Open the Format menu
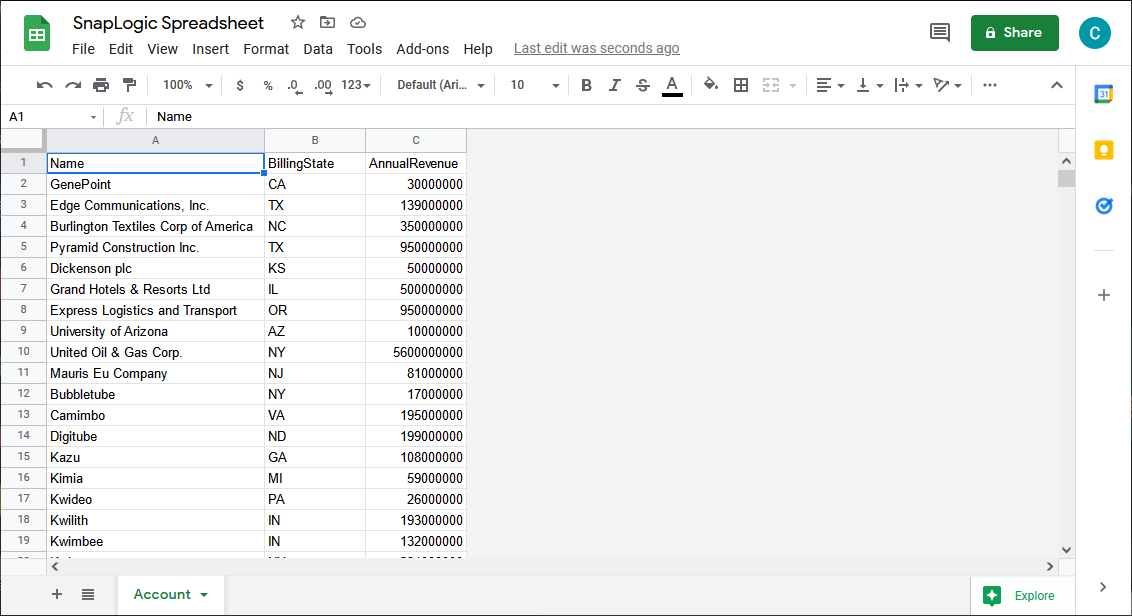Image resolution: width=1132 pixels, height=616 pixels. 266,49
